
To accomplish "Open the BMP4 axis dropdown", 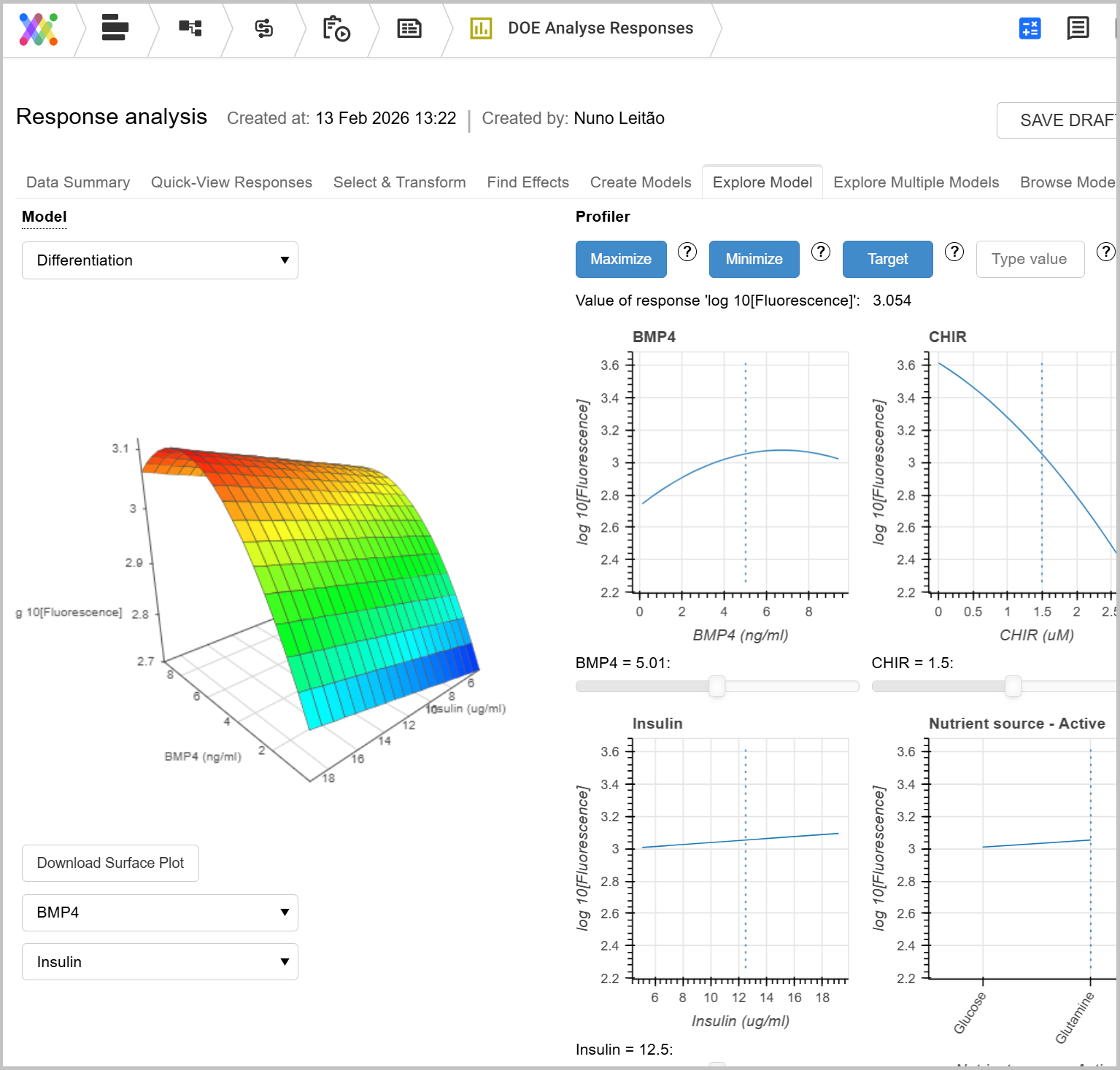I will pos(160,912).
